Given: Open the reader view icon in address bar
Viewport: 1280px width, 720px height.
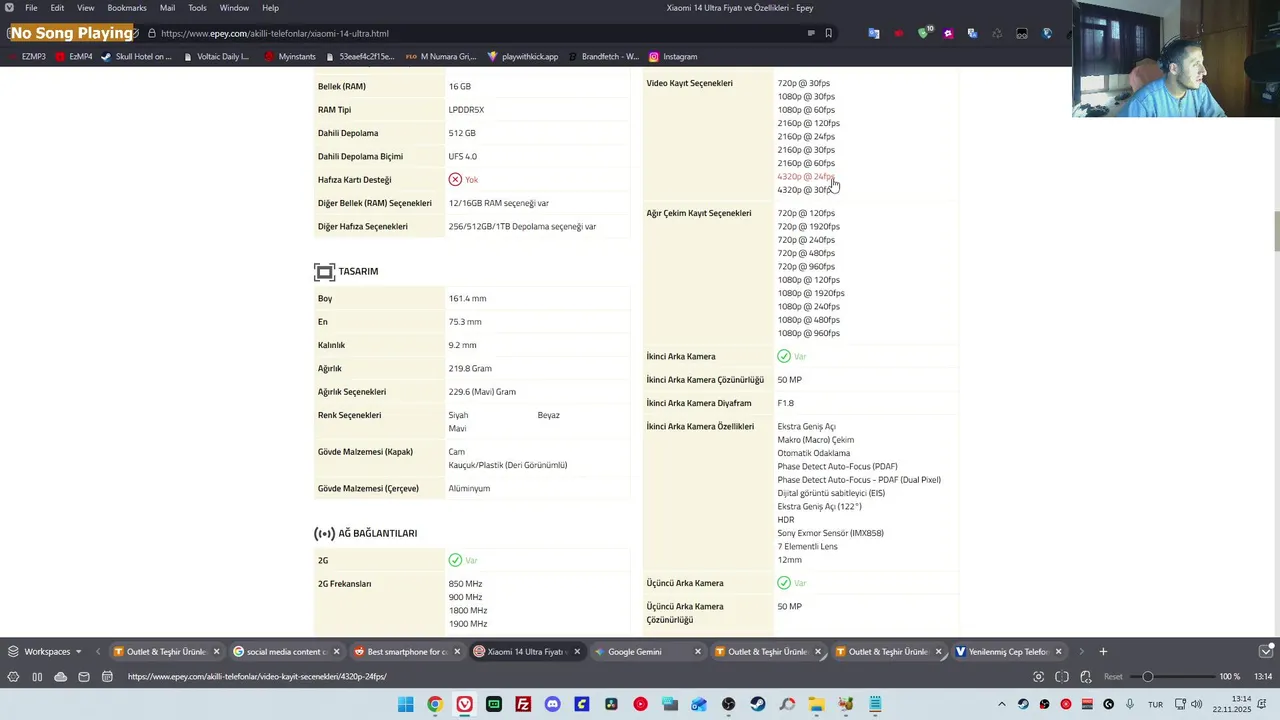Looking at the screenshot, I should point(811,33).
